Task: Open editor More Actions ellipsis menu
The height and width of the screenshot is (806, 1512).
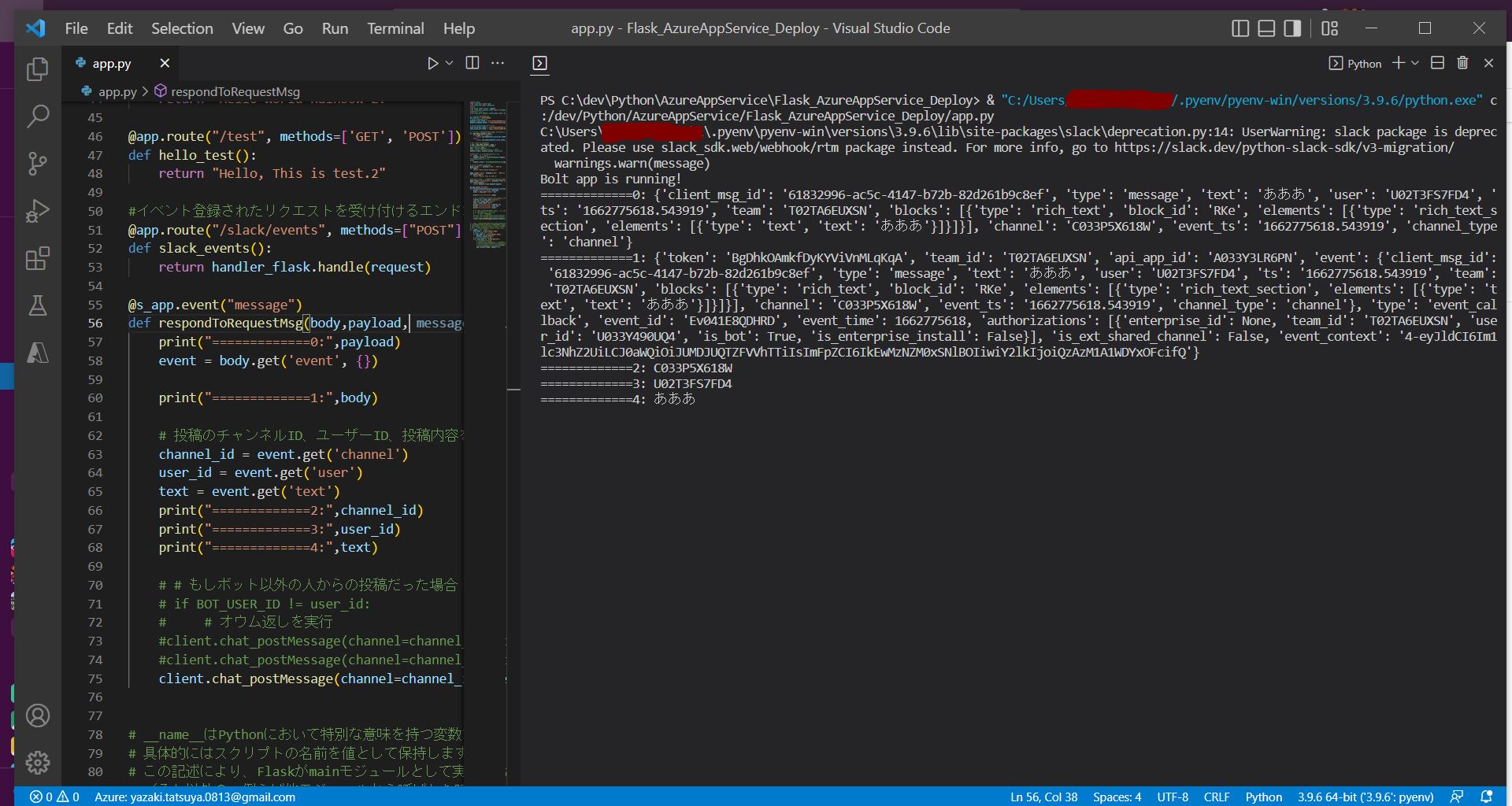Action: tap(498, 63)
